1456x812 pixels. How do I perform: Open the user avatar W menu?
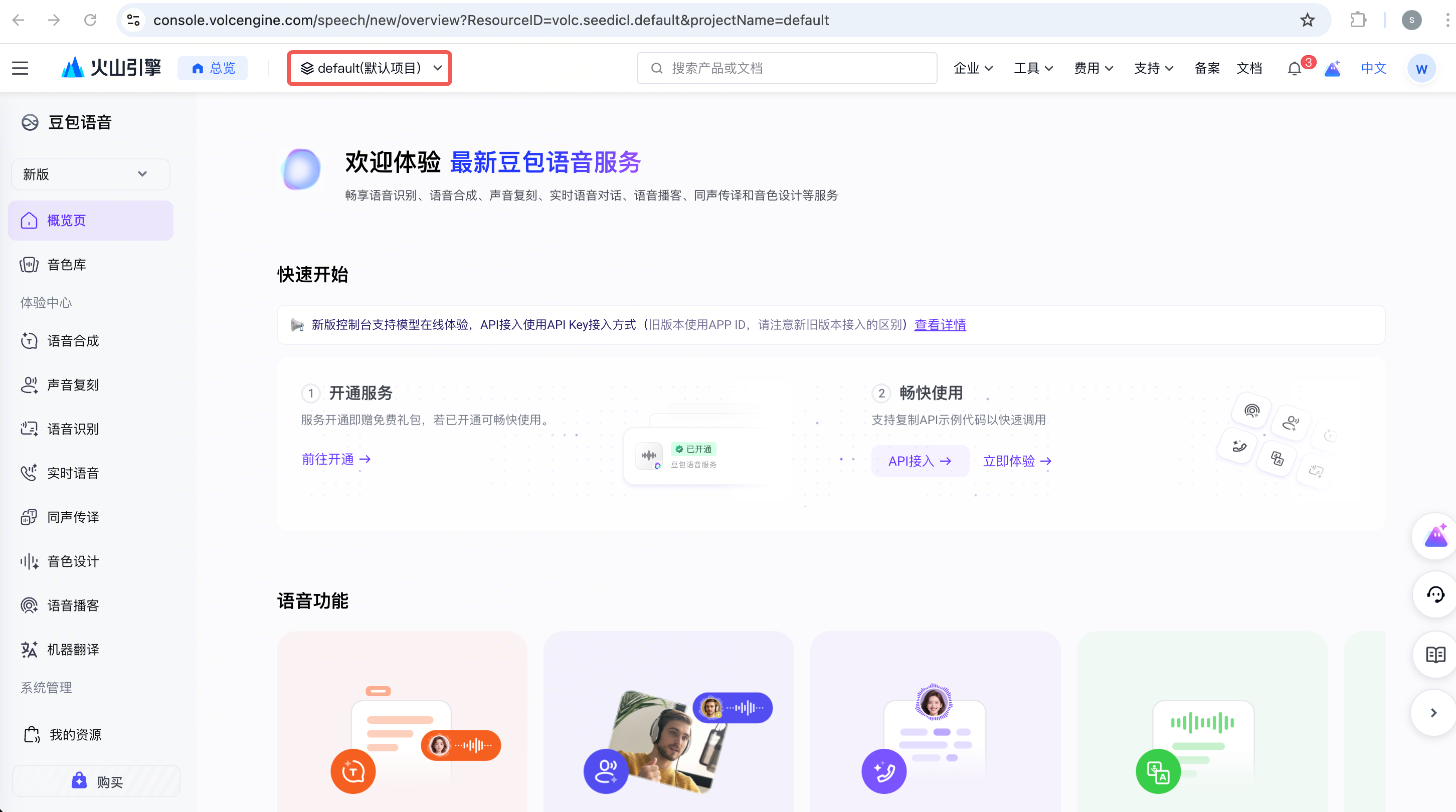point(1421,68)
